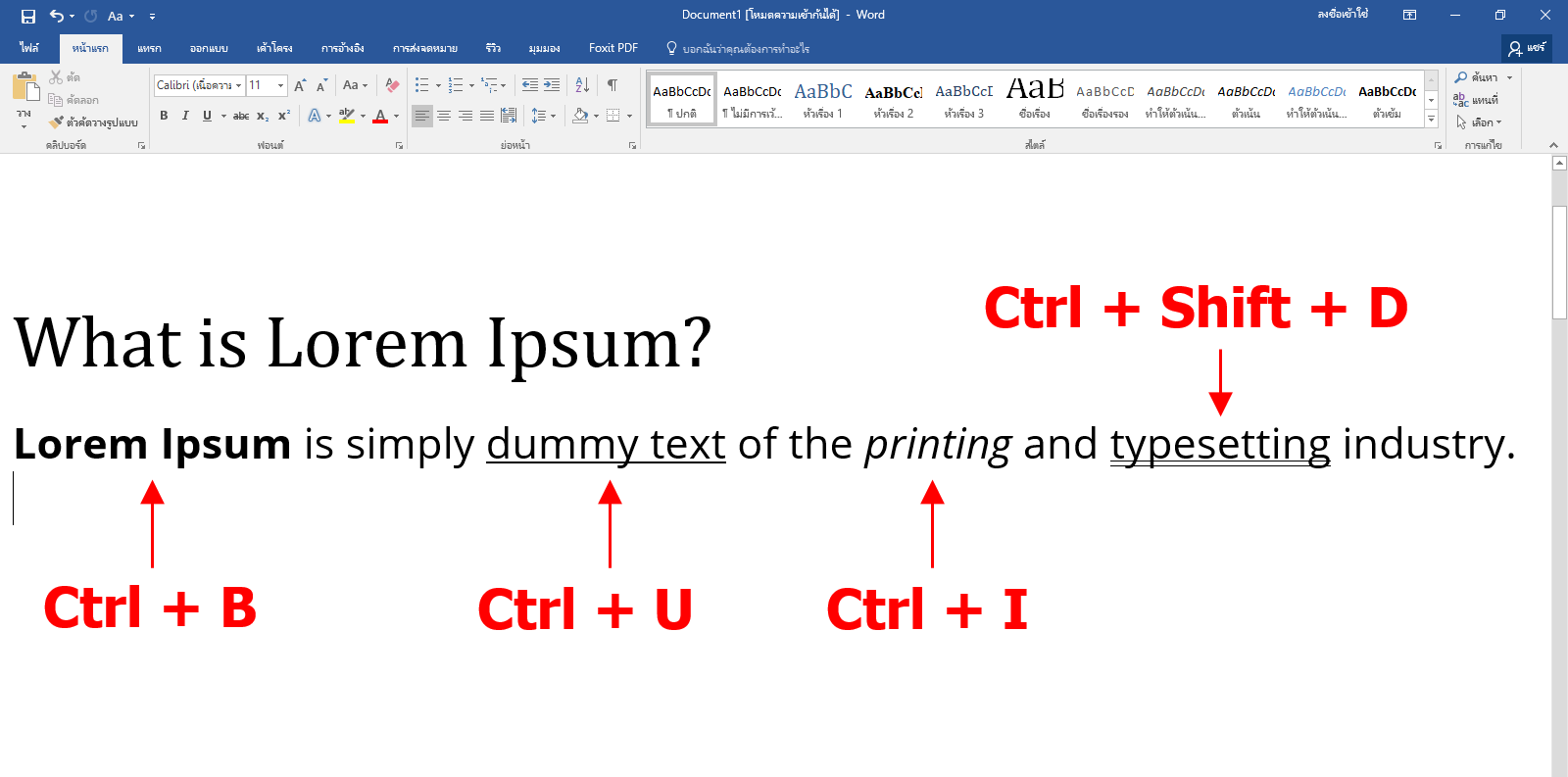Expand the Styles gallery more arrow
Screen dimensions: 1568x777
coord(1432,119)
